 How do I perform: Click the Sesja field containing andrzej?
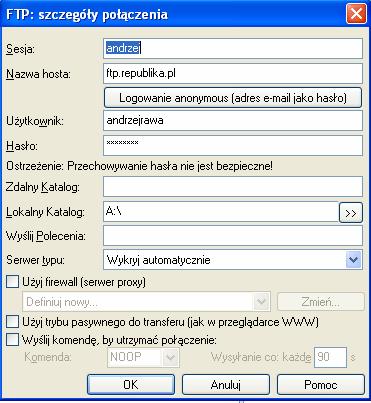233,49
